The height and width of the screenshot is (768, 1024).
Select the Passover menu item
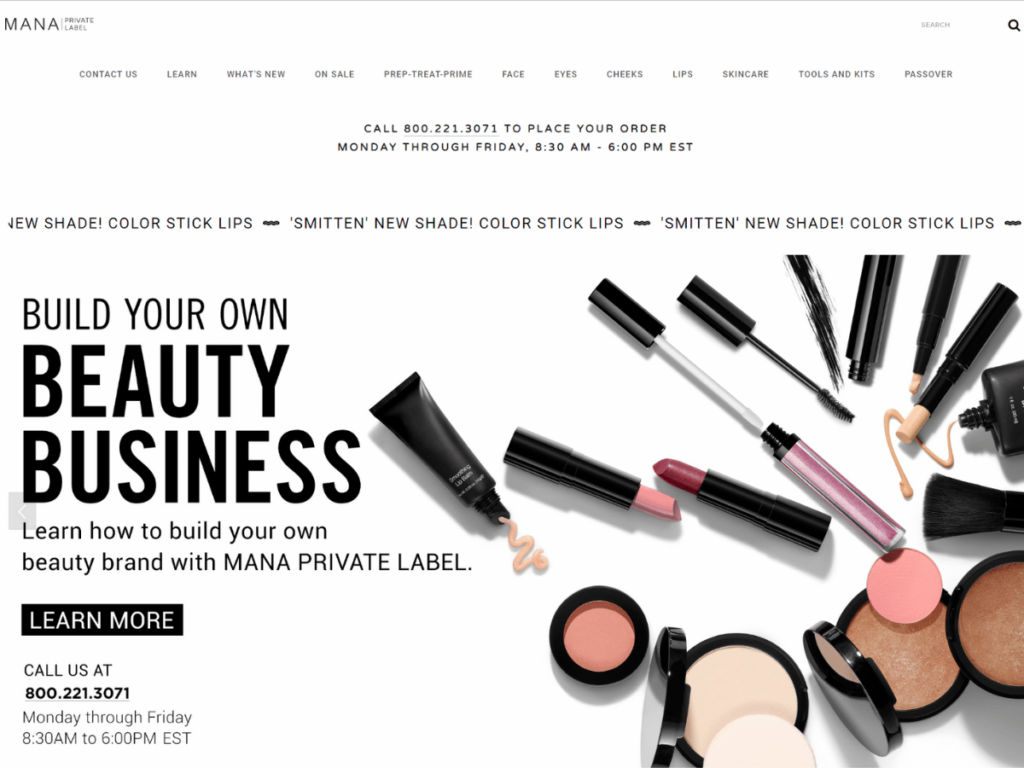(x=928, y=74)
